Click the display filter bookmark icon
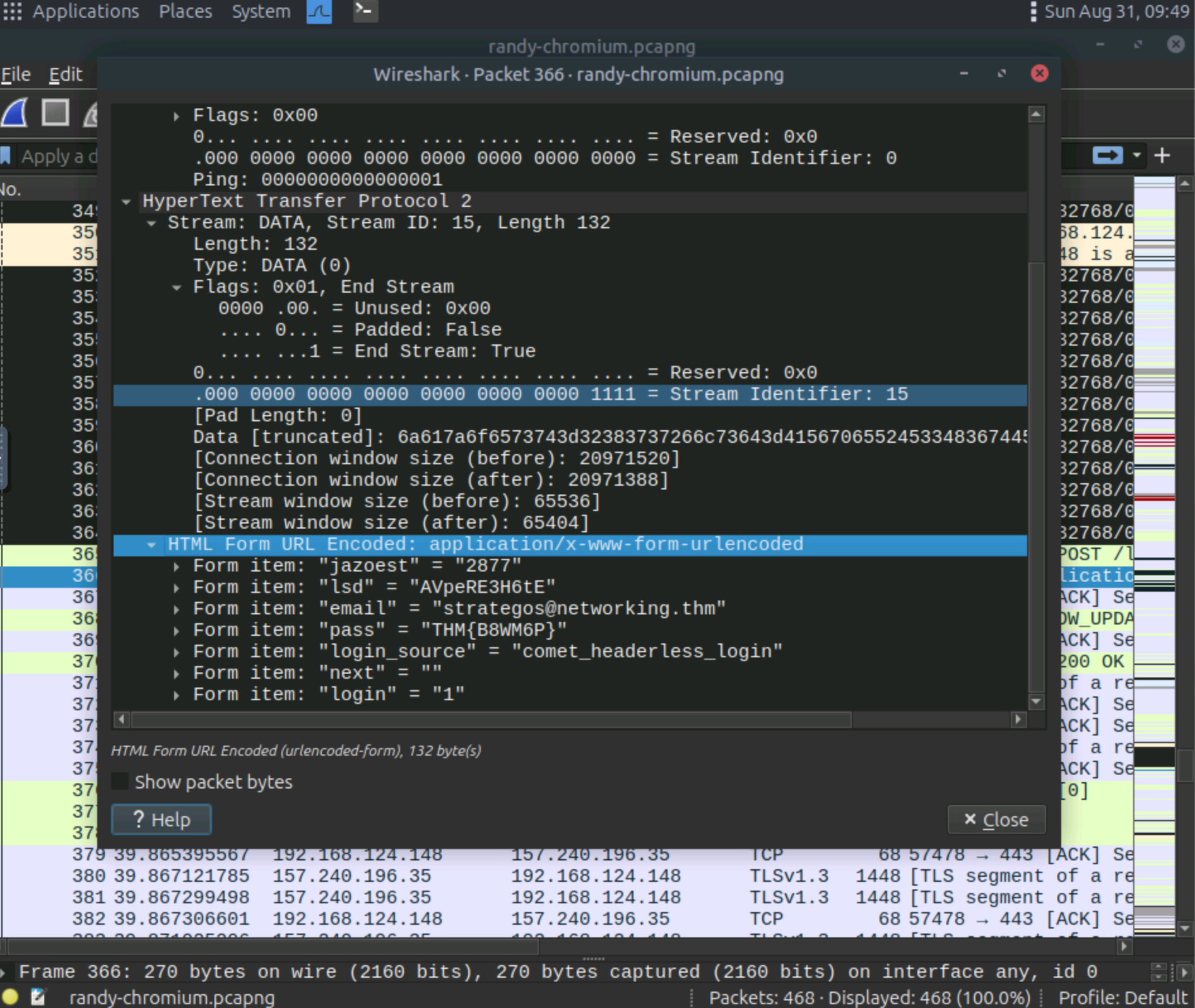The height and width of the screenshot is (1008, 1195). point(6,156)
